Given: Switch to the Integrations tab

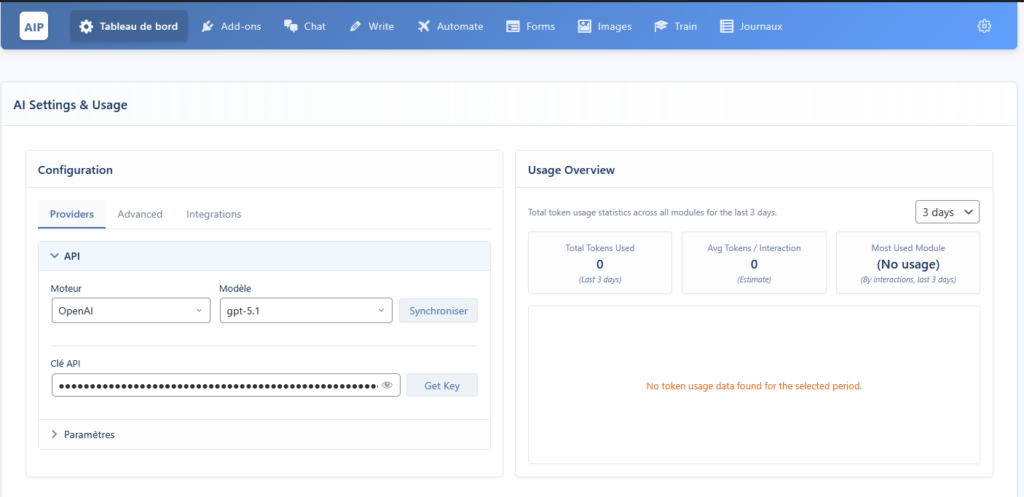Looking at the screenshot, I should pos(213,214).
